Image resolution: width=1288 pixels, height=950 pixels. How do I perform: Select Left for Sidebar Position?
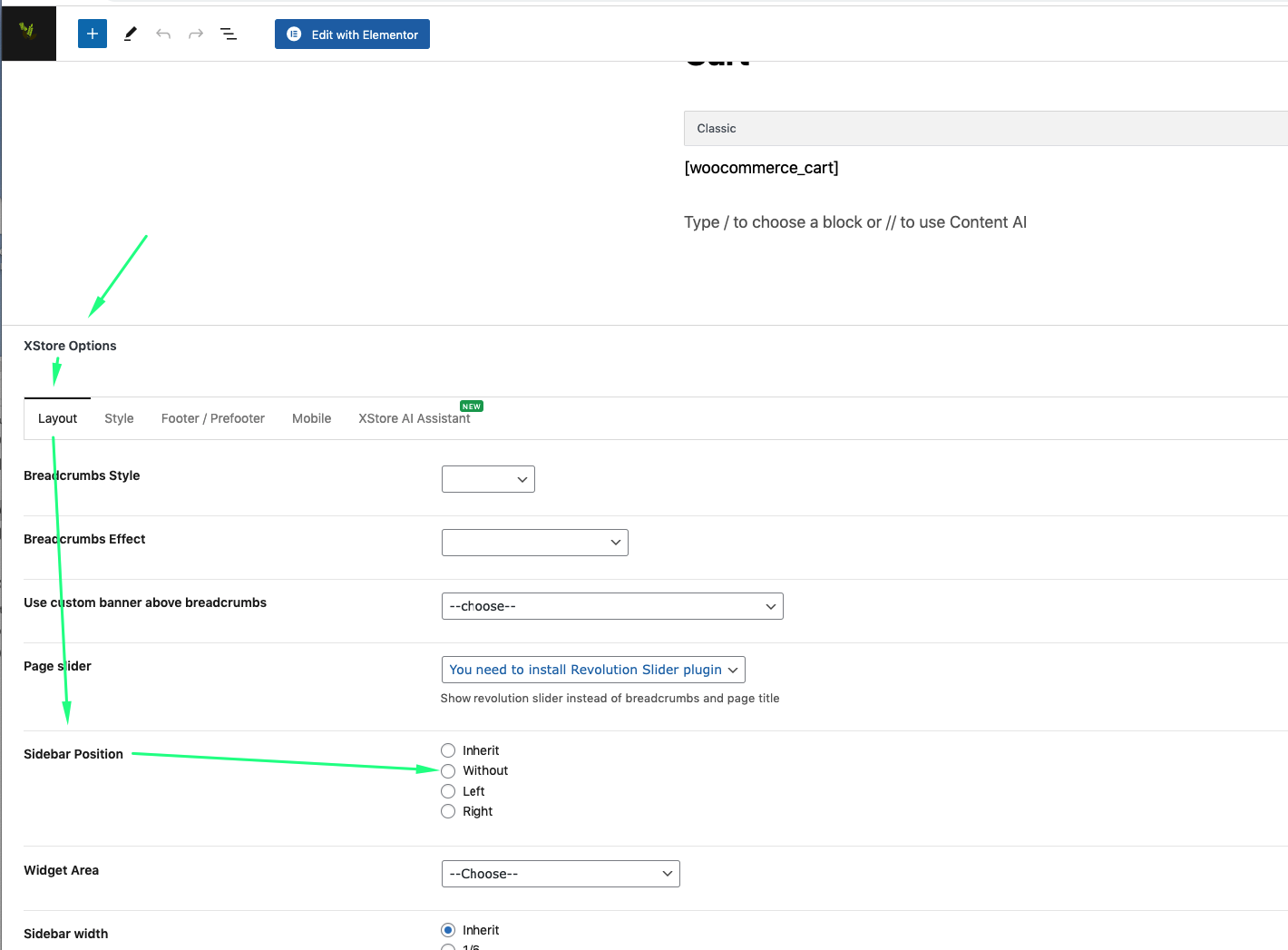(448, 791)
